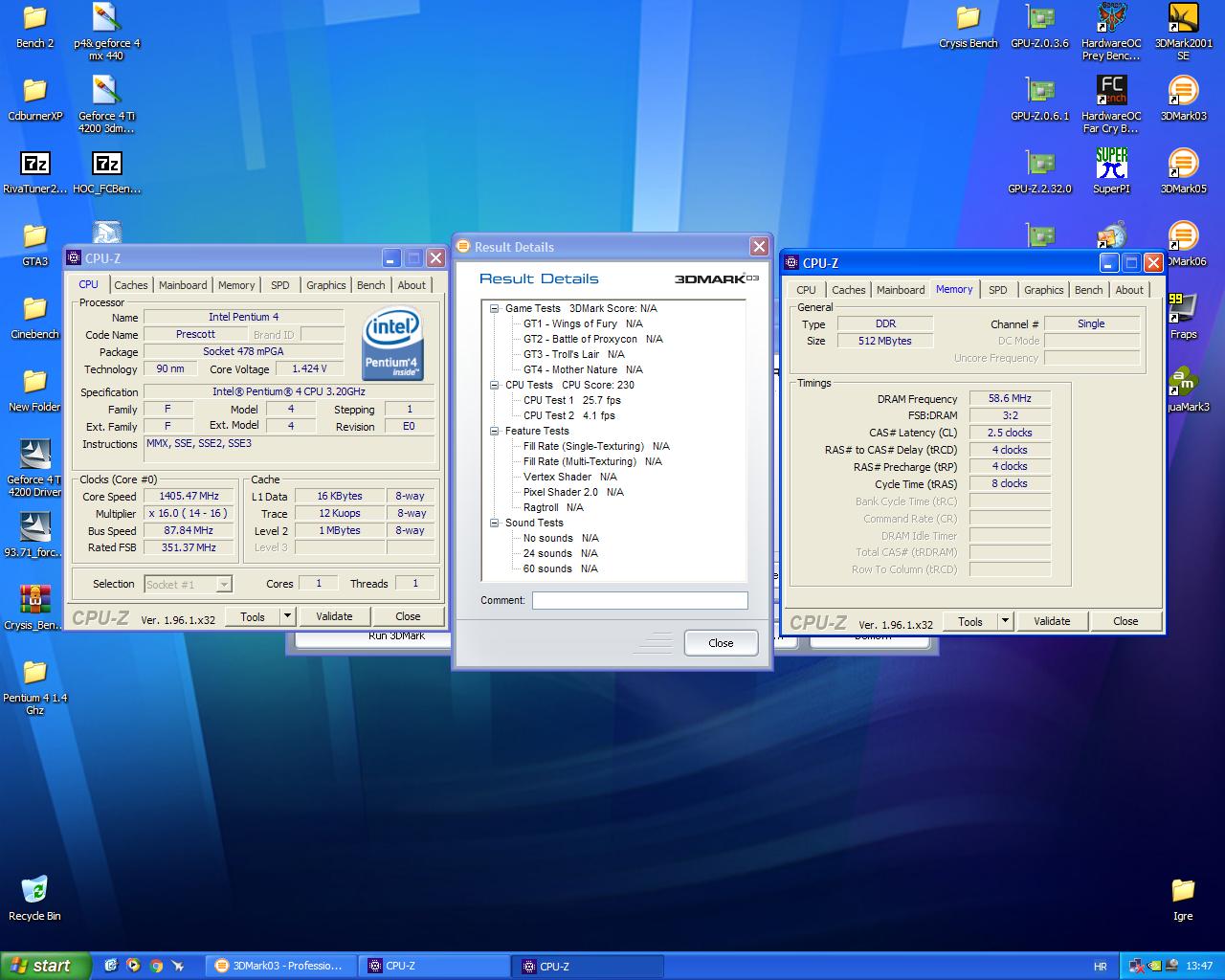Open the 3DMark05 desktop shortcut
This screenshot has width=1225, height=980.
click(1183, 166)
